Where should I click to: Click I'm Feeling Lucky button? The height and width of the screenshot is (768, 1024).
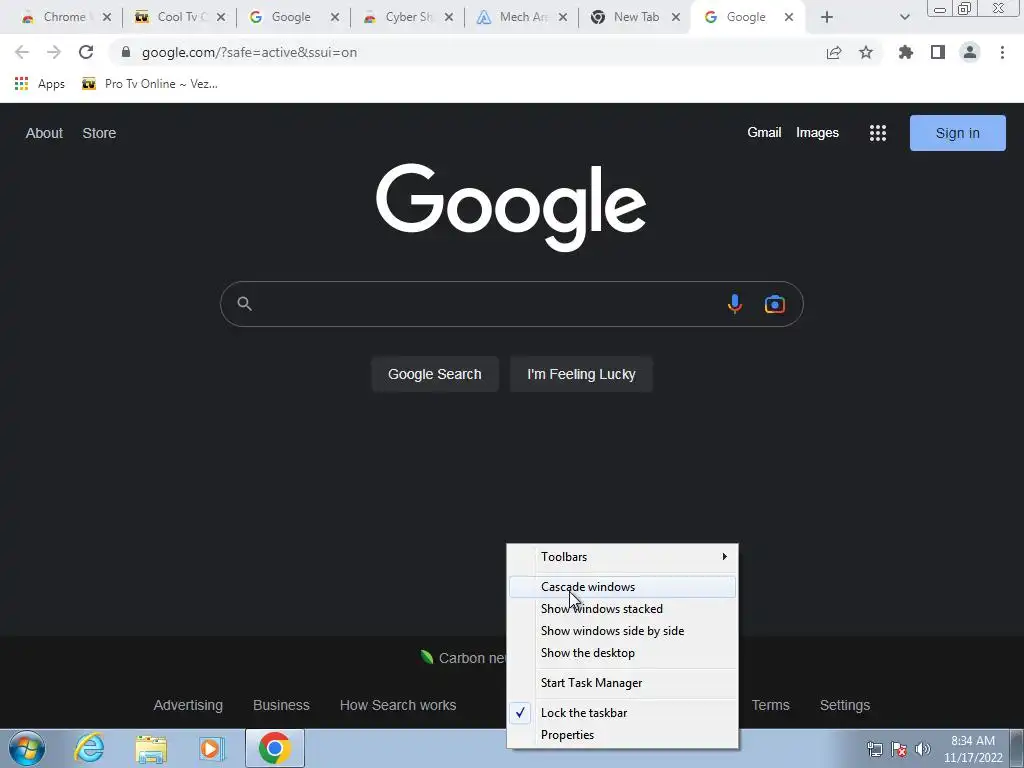click(x=581, y=374)
